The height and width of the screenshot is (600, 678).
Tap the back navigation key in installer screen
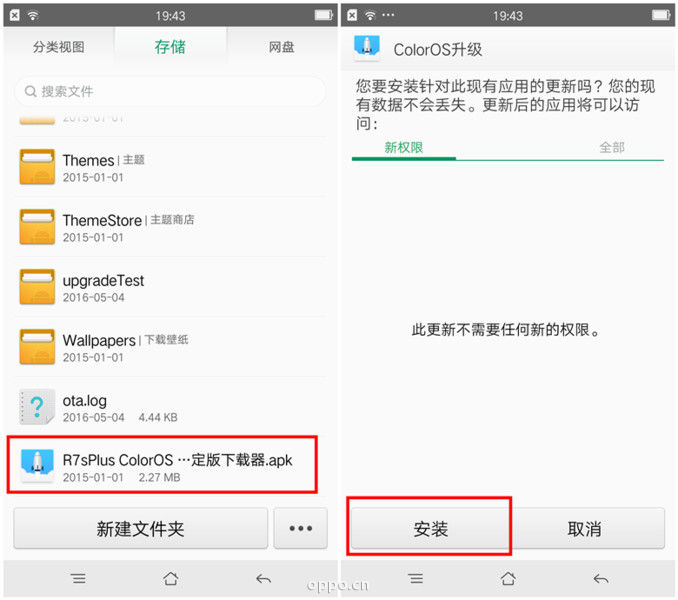click(601, 578)
